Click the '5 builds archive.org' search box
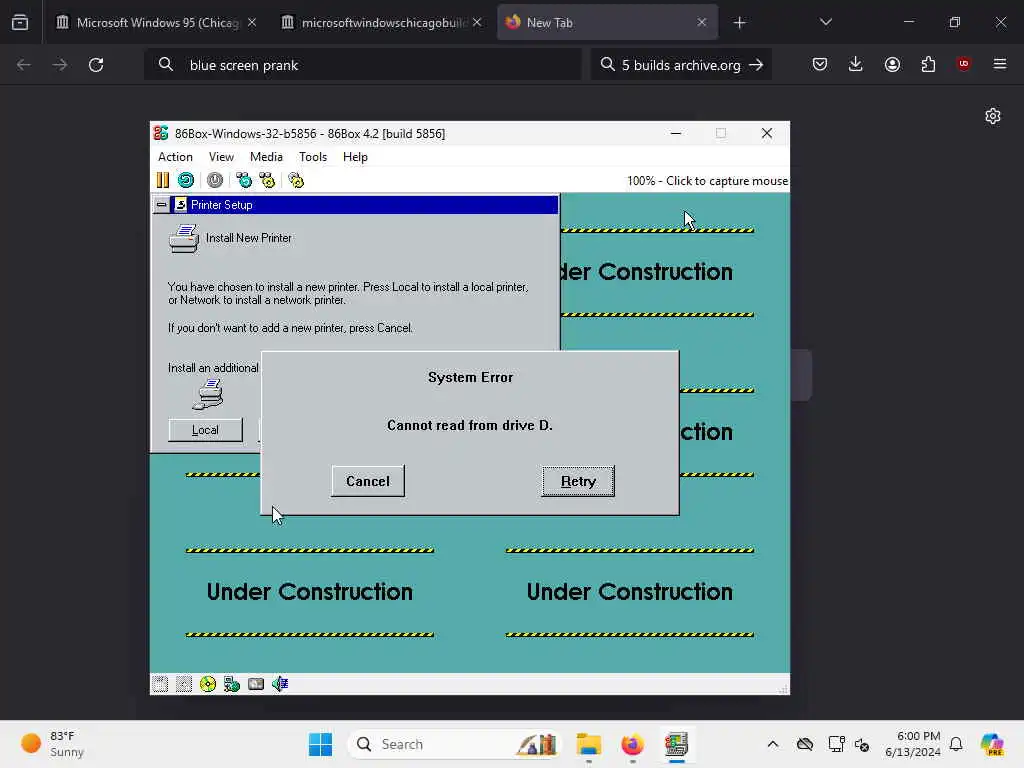Viewport: 1024px width, 768px height. coord(681,65)
